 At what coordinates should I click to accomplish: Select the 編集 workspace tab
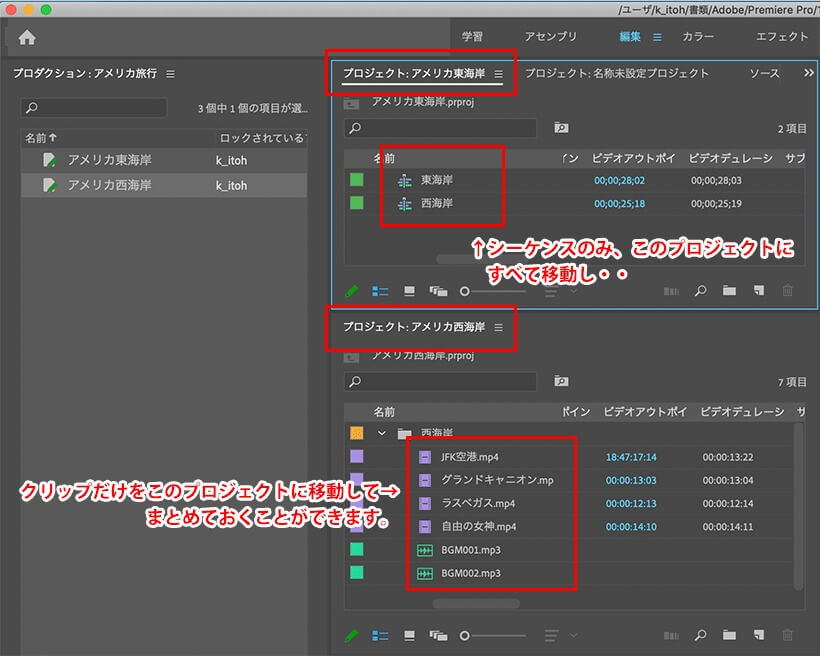630,37
